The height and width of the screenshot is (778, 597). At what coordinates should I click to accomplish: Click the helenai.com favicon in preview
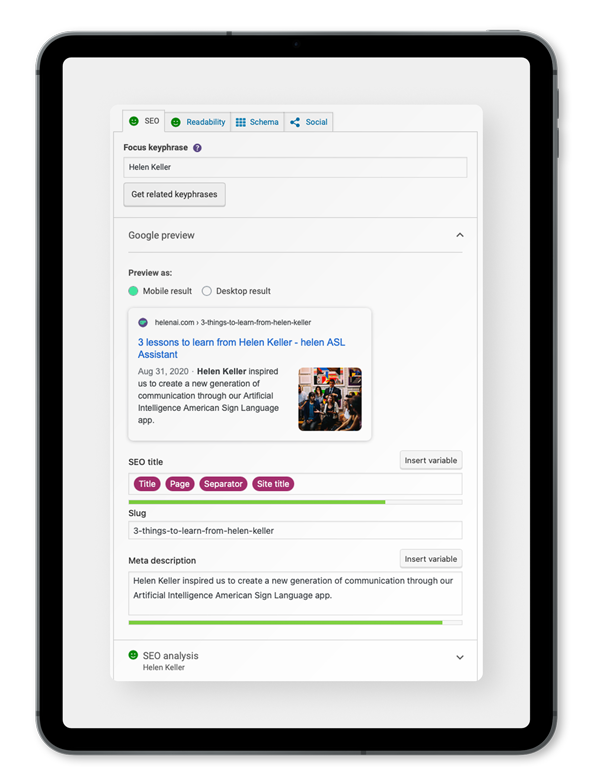143,323
